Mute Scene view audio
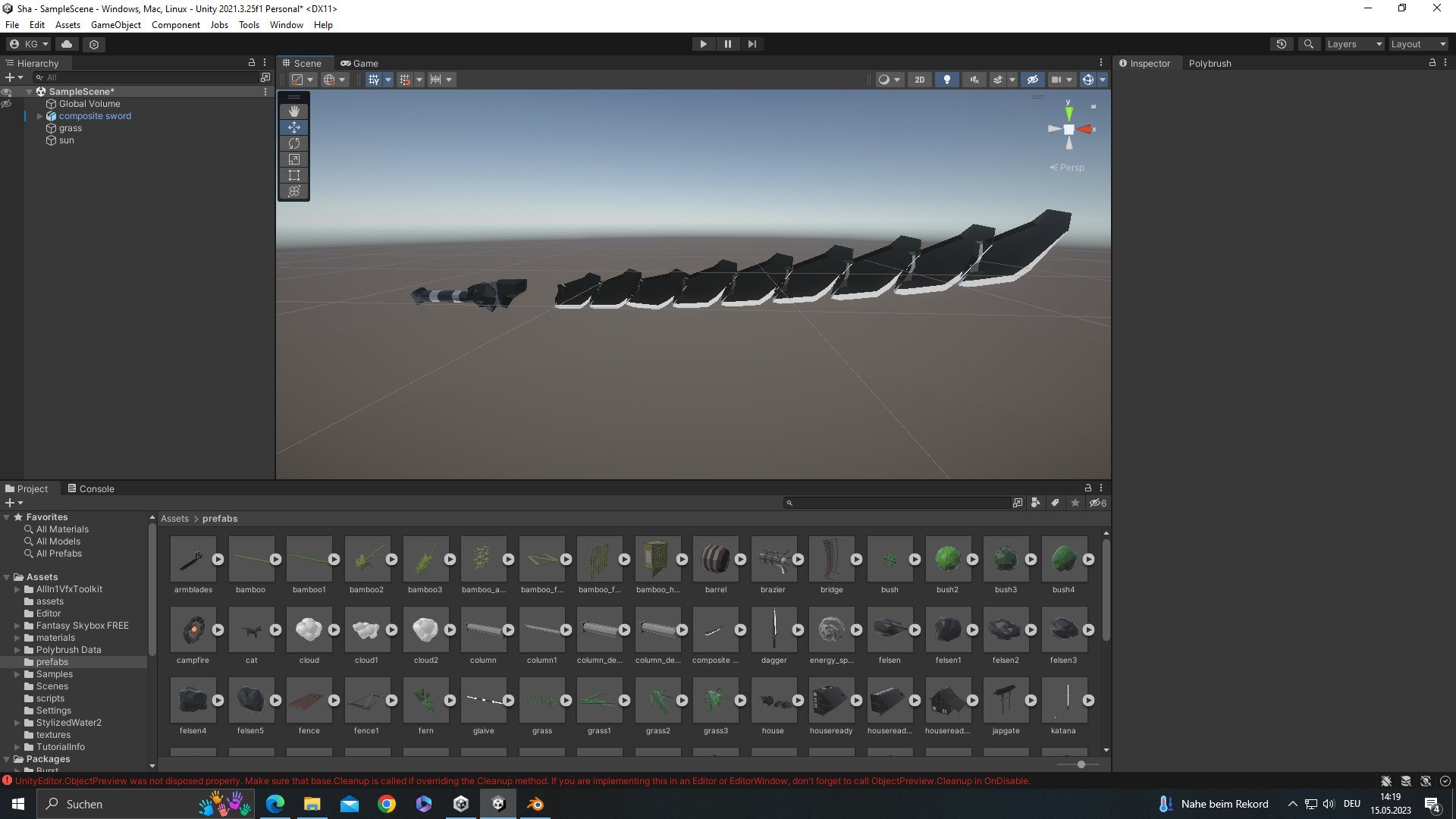Viewport: 1456px width, 819px height. 974,80
